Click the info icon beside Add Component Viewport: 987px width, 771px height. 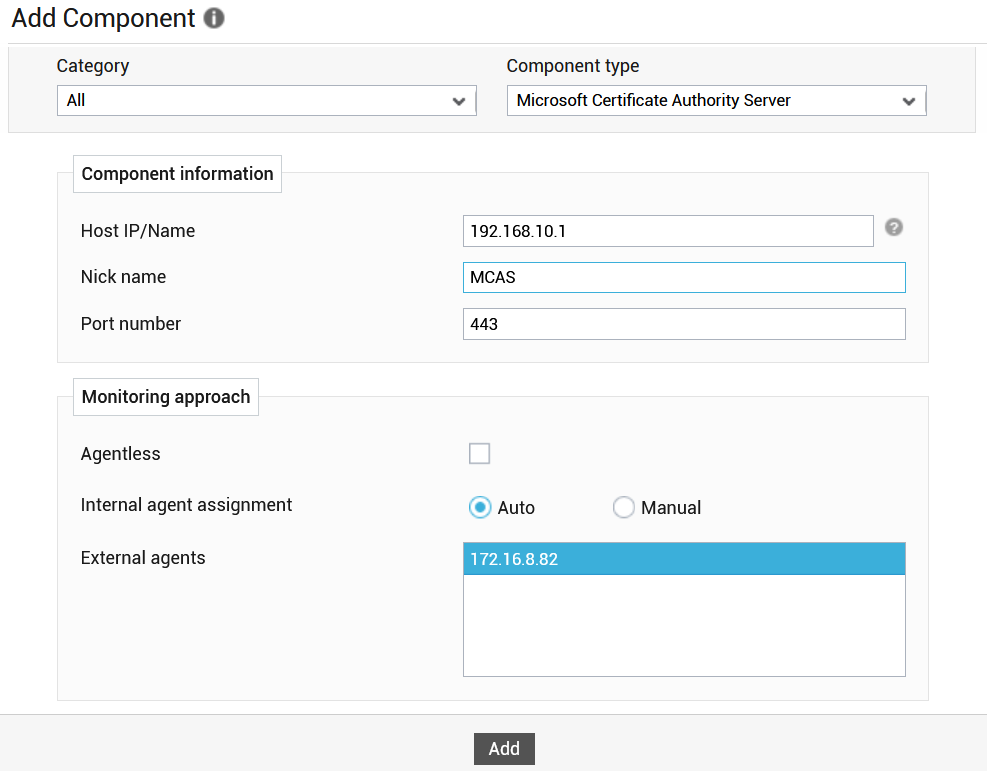coord(214,18)
